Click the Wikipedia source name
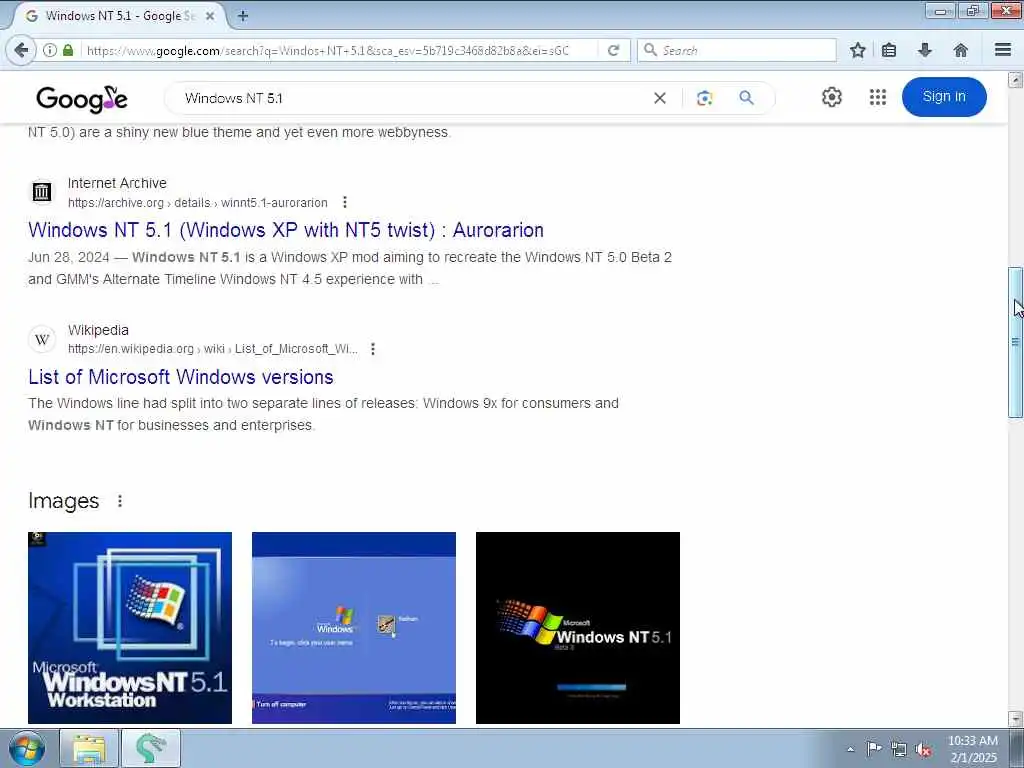Image resolution: width=1024 pixels, height=768 pixels. (x=98, y=330)
